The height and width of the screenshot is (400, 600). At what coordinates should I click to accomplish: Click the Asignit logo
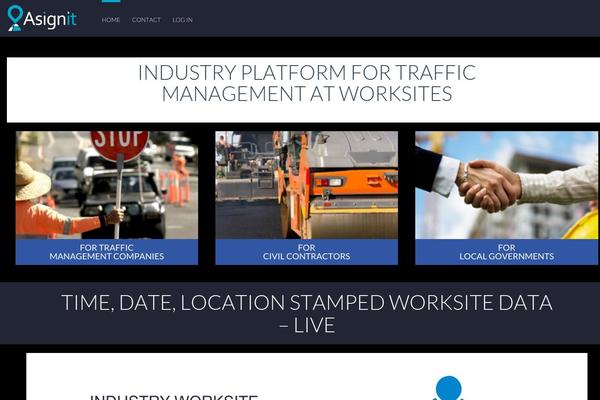click(42, 18)
